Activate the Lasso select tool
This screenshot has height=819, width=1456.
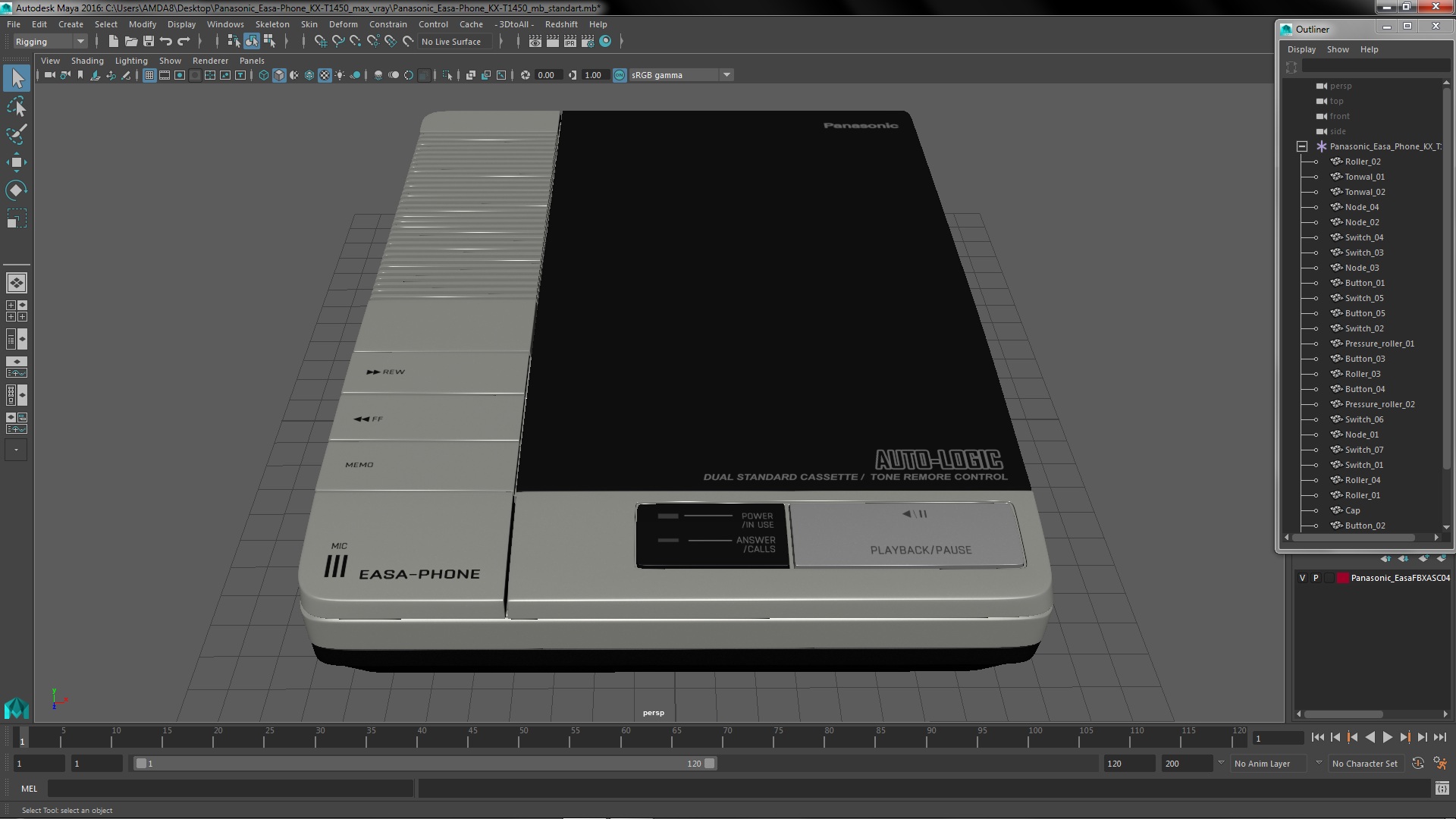coord(17,106)
